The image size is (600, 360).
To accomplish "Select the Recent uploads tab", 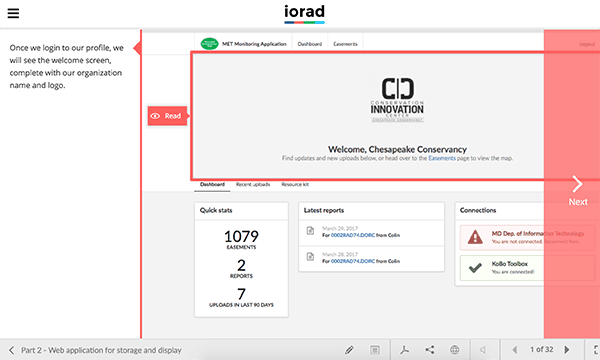I will [253, 184].
